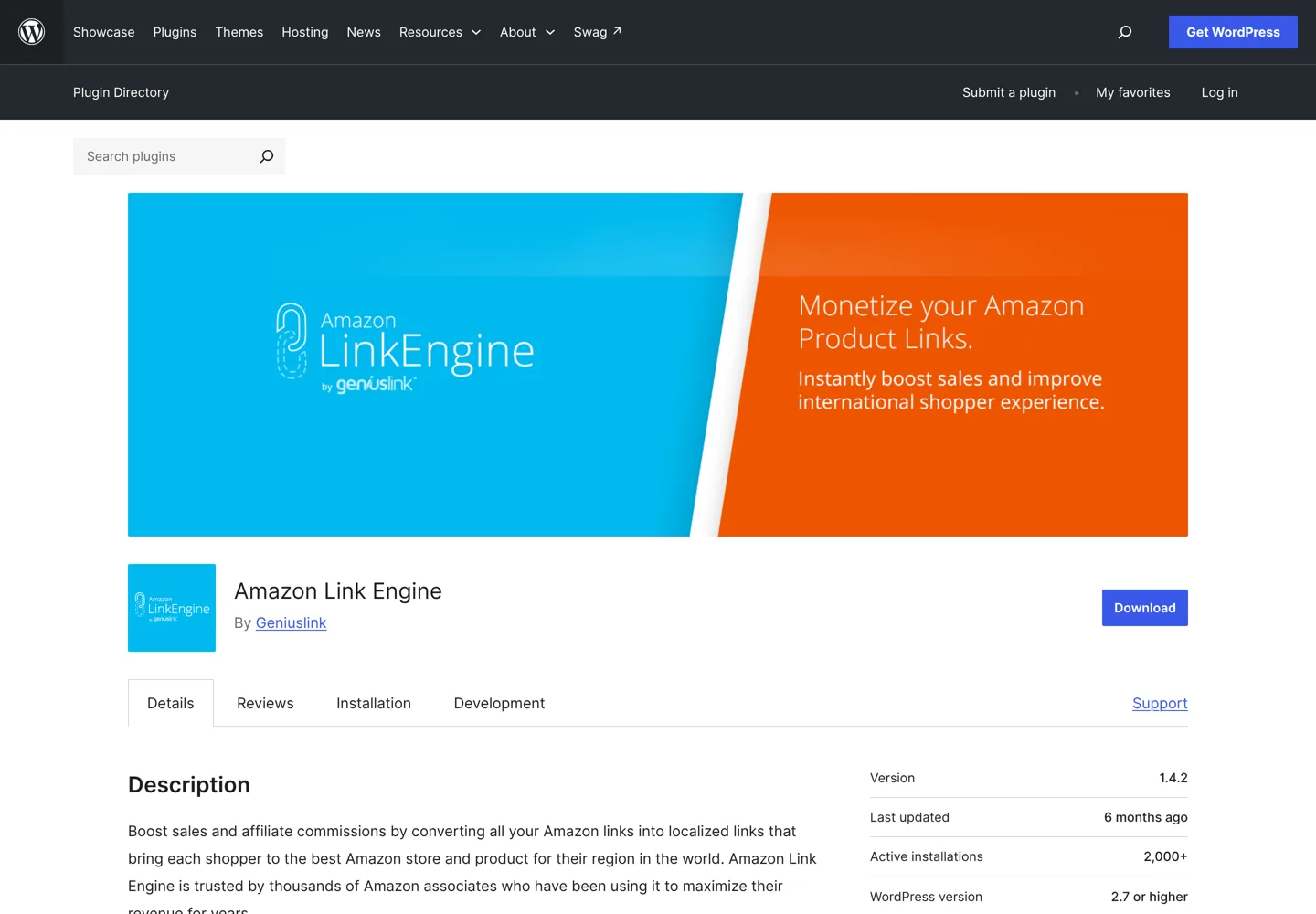Viewport: 1316px width, 914px height.
Task: Open the header search magnifier icon
Action: click(1125, 32)
